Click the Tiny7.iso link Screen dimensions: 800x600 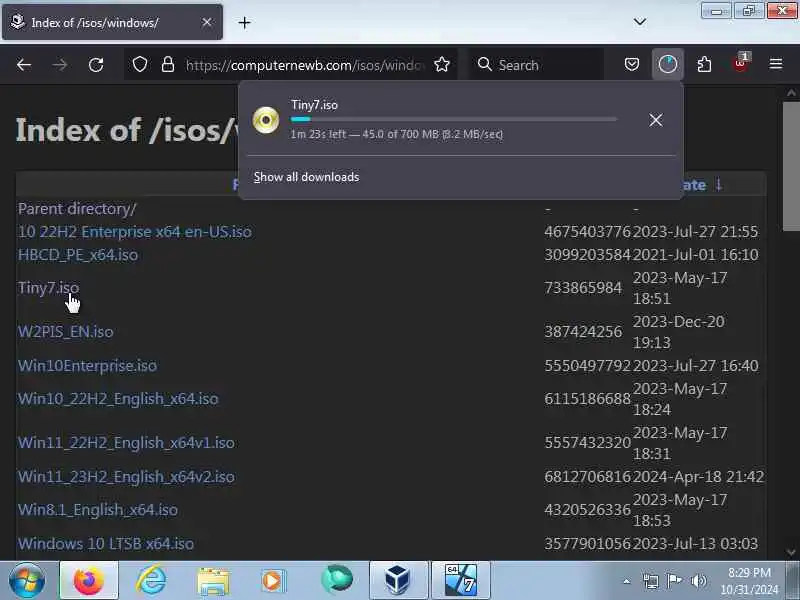(x=48, y=288)
